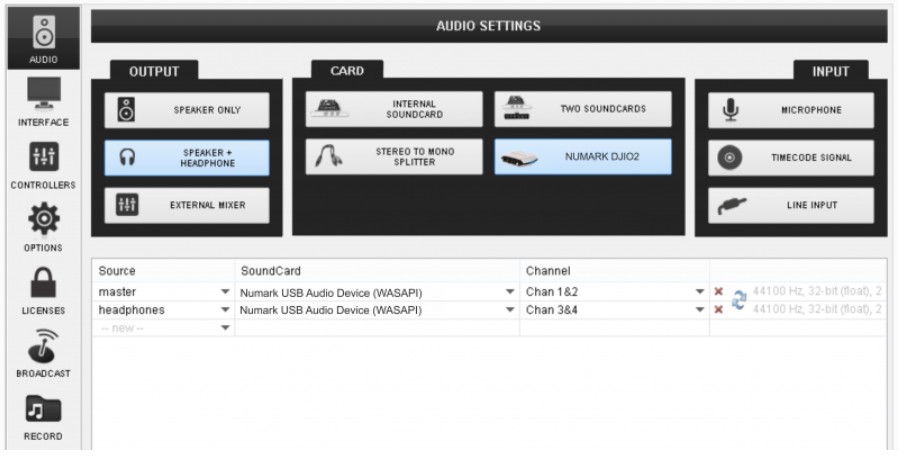Click the speaker icon in Speaker Only

[126, 110]
